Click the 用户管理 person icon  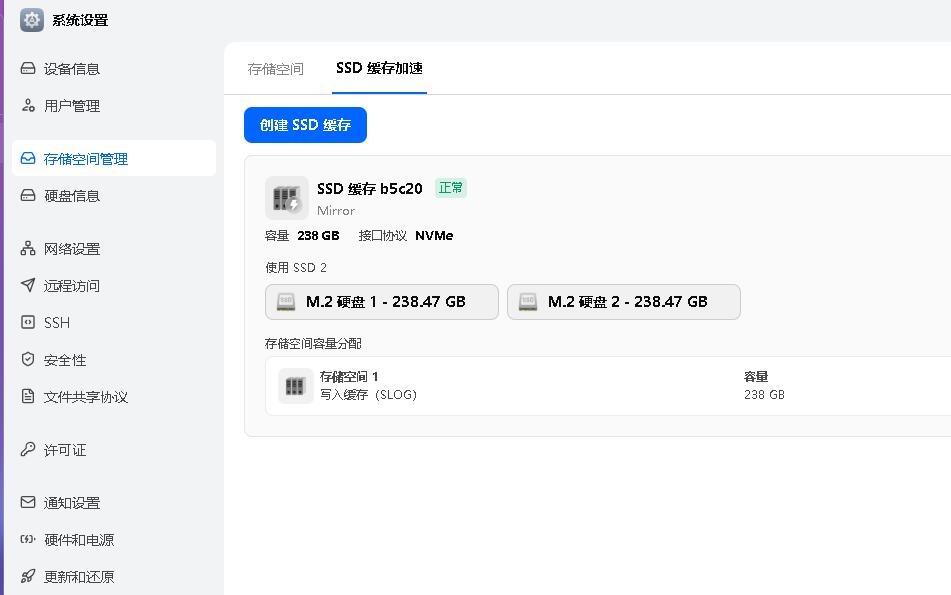28,105
